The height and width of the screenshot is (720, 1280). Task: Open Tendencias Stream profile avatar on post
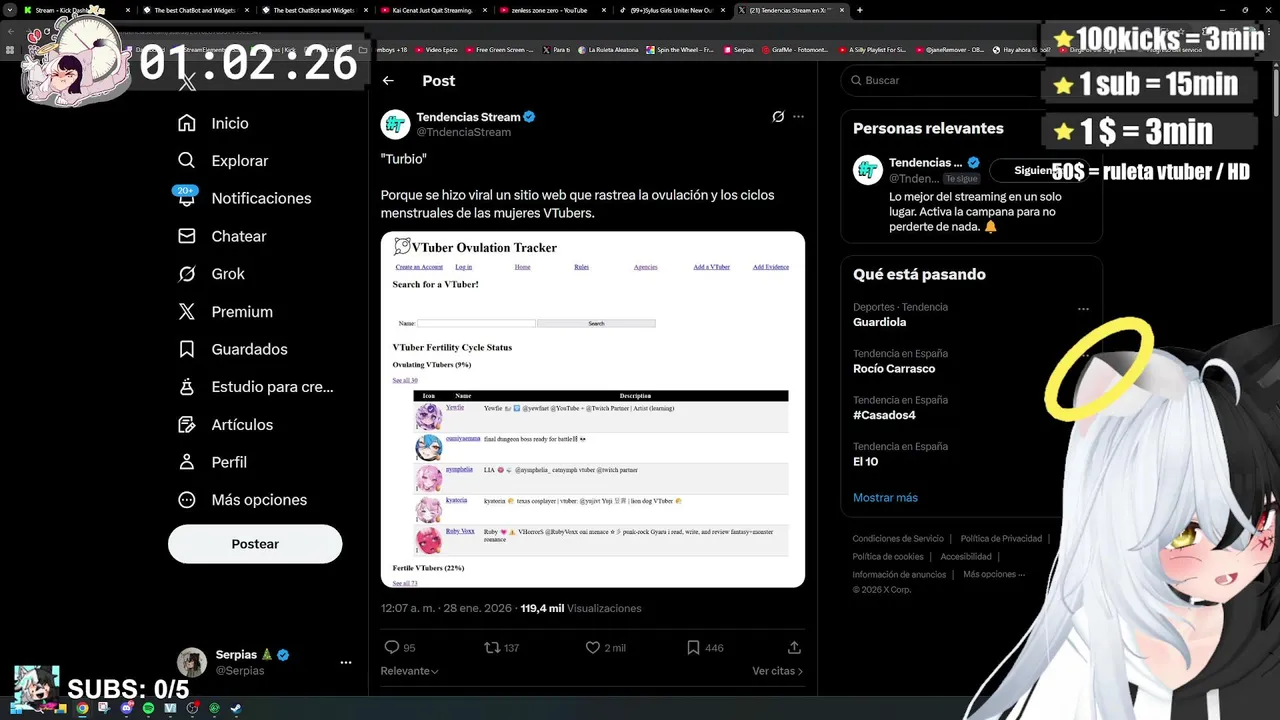point(396,124)
